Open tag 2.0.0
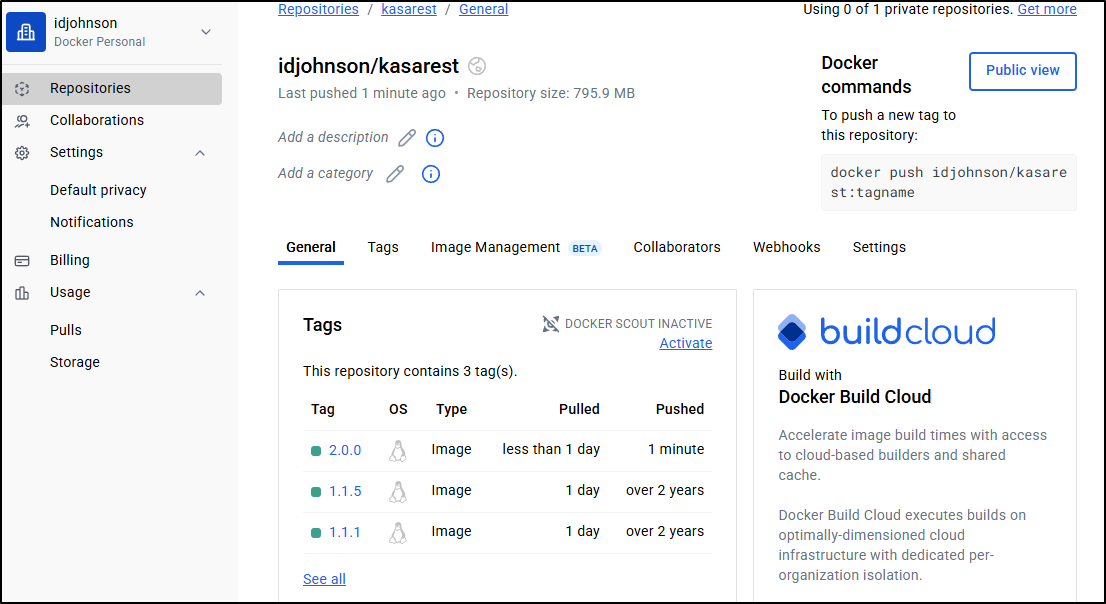The width and height of the screenshot is (1106, 604). point(345,450)
